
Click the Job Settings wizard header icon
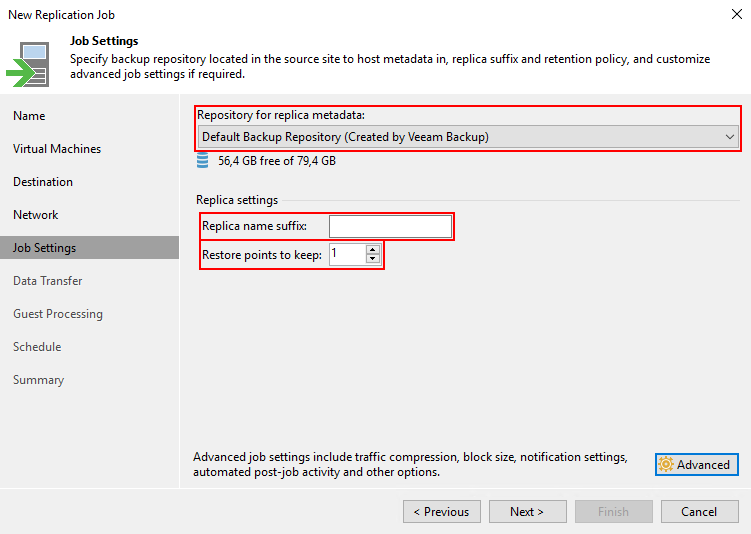click(x=27, y=63)
